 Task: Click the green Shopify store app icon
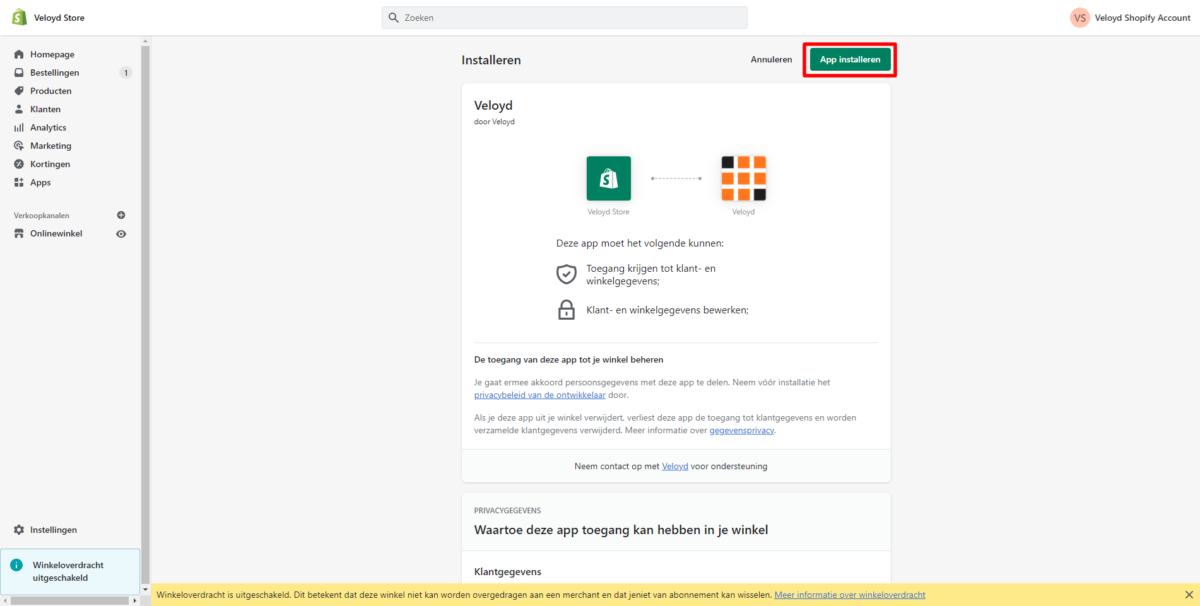(608, 178)
